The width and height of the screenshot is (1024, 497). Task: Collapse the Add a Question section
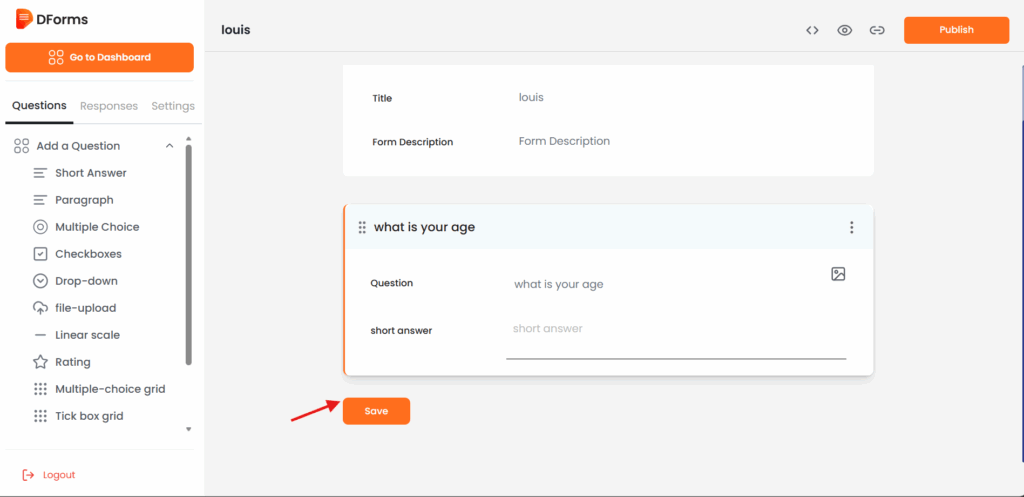tap(169, 146)
